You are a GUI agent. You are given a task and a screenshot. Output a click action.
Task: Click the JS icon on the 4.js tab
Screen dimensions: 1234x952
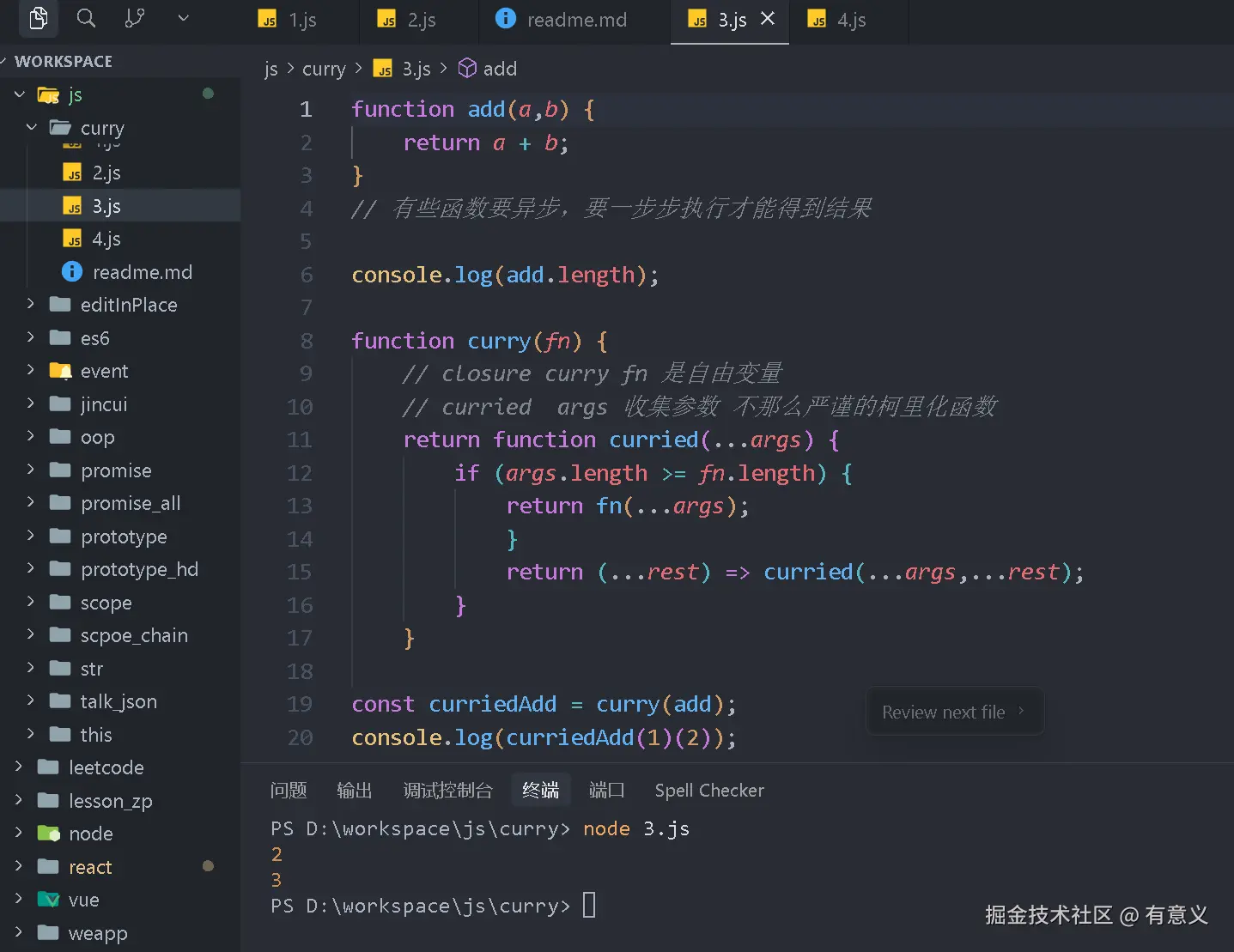point(817,19)
